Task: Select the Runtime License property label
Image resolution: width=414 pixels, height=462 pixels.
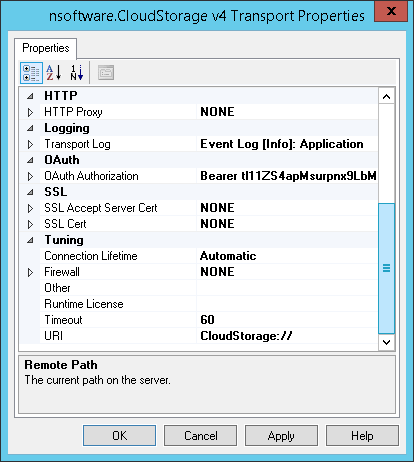Action: (x=84, y=304)
